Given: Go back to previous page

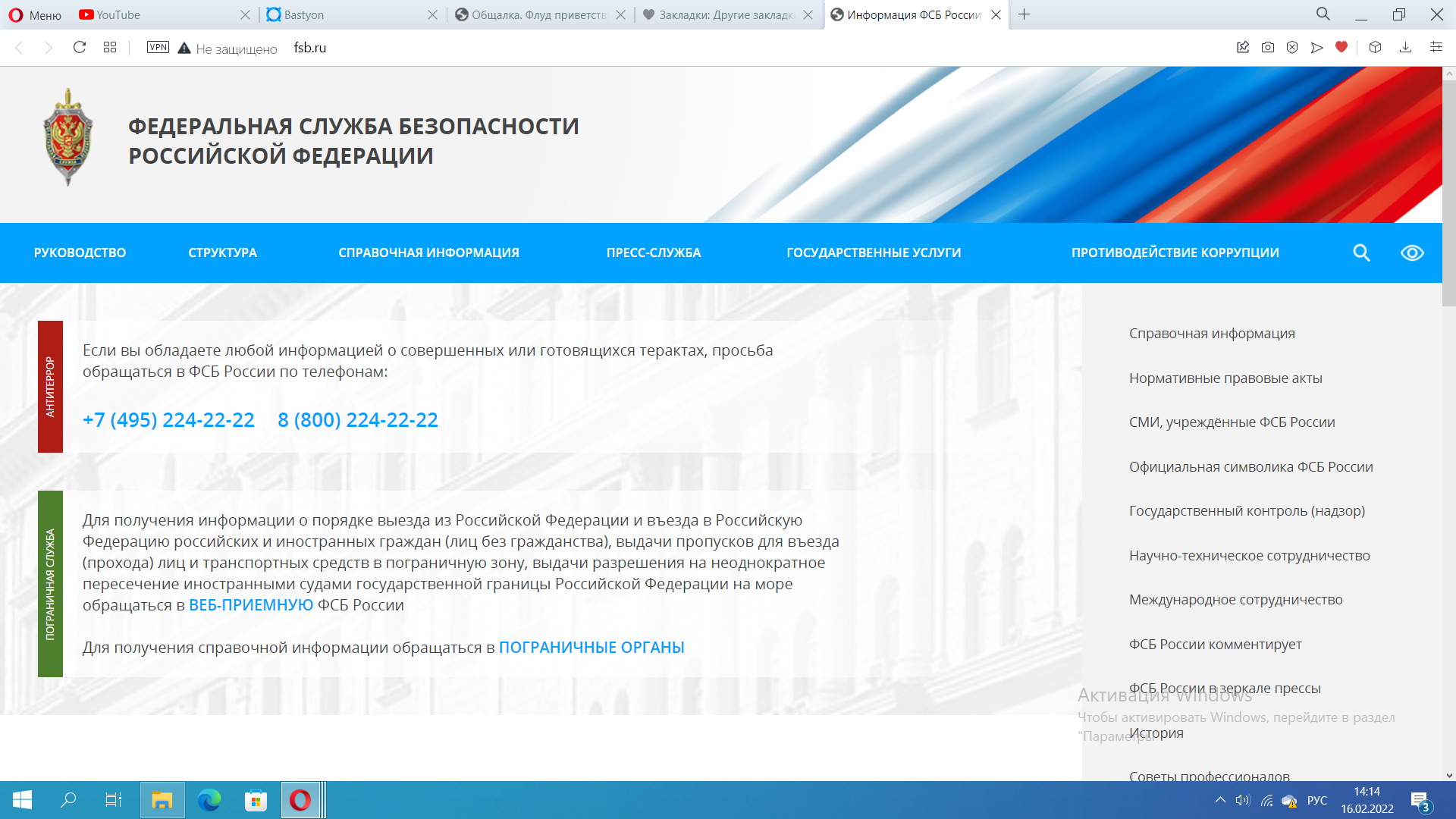Looking at the screenshot, I should click(x=20, y=48).
